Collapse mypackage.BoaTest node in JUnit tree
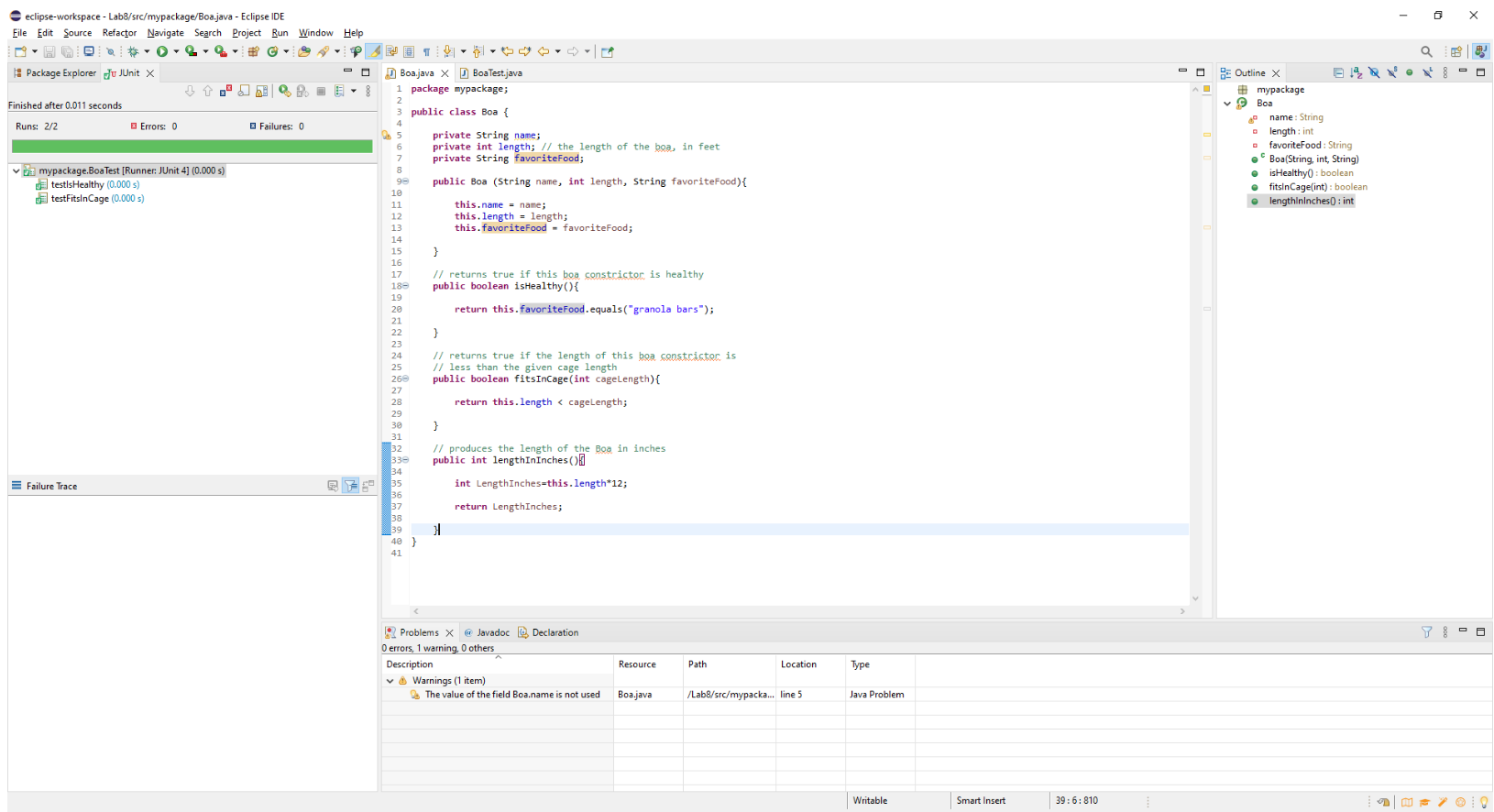 coord(16,170)
